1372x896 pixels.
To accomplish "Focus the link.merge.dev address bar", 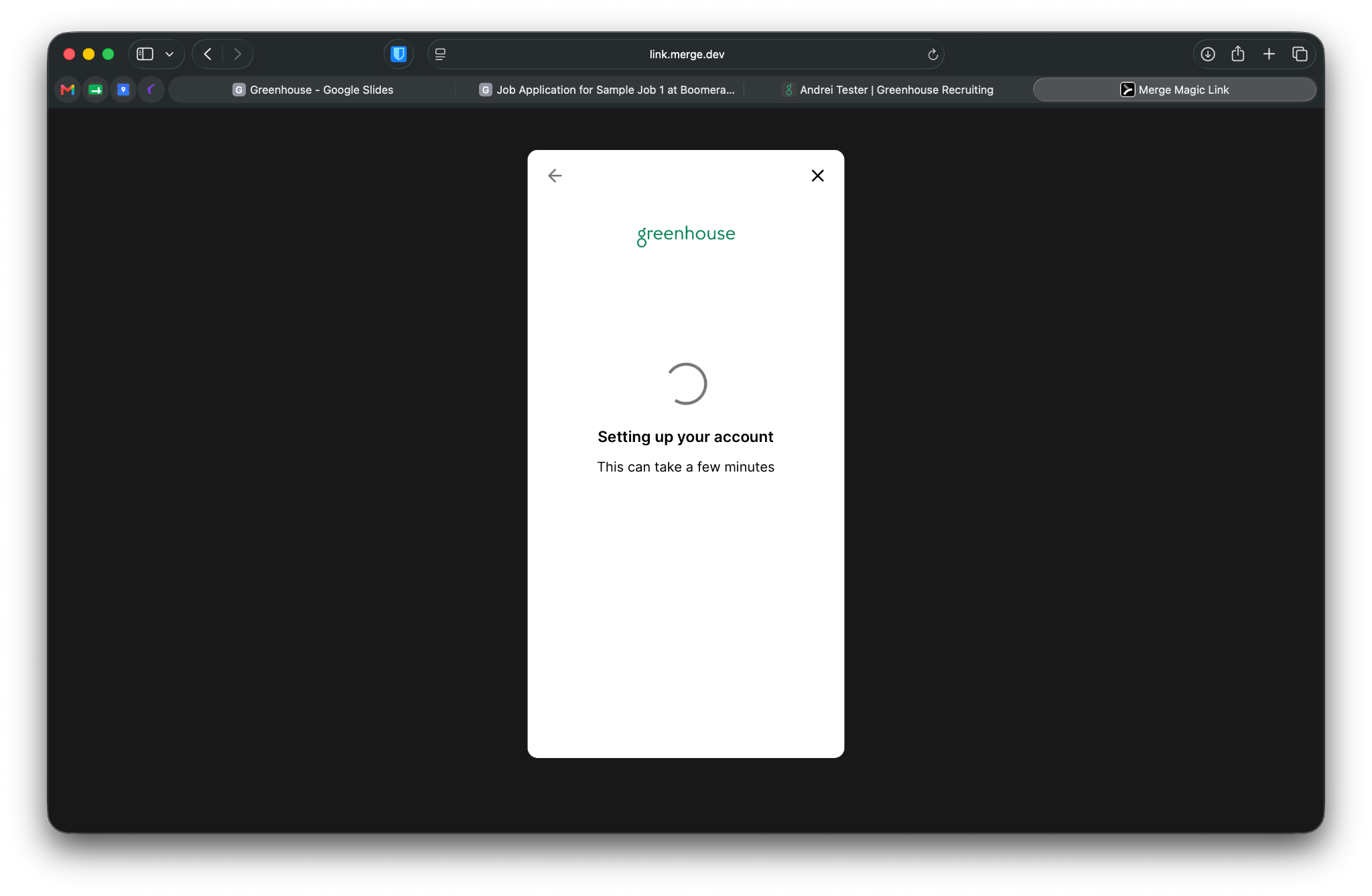I will tap(686, 54).
